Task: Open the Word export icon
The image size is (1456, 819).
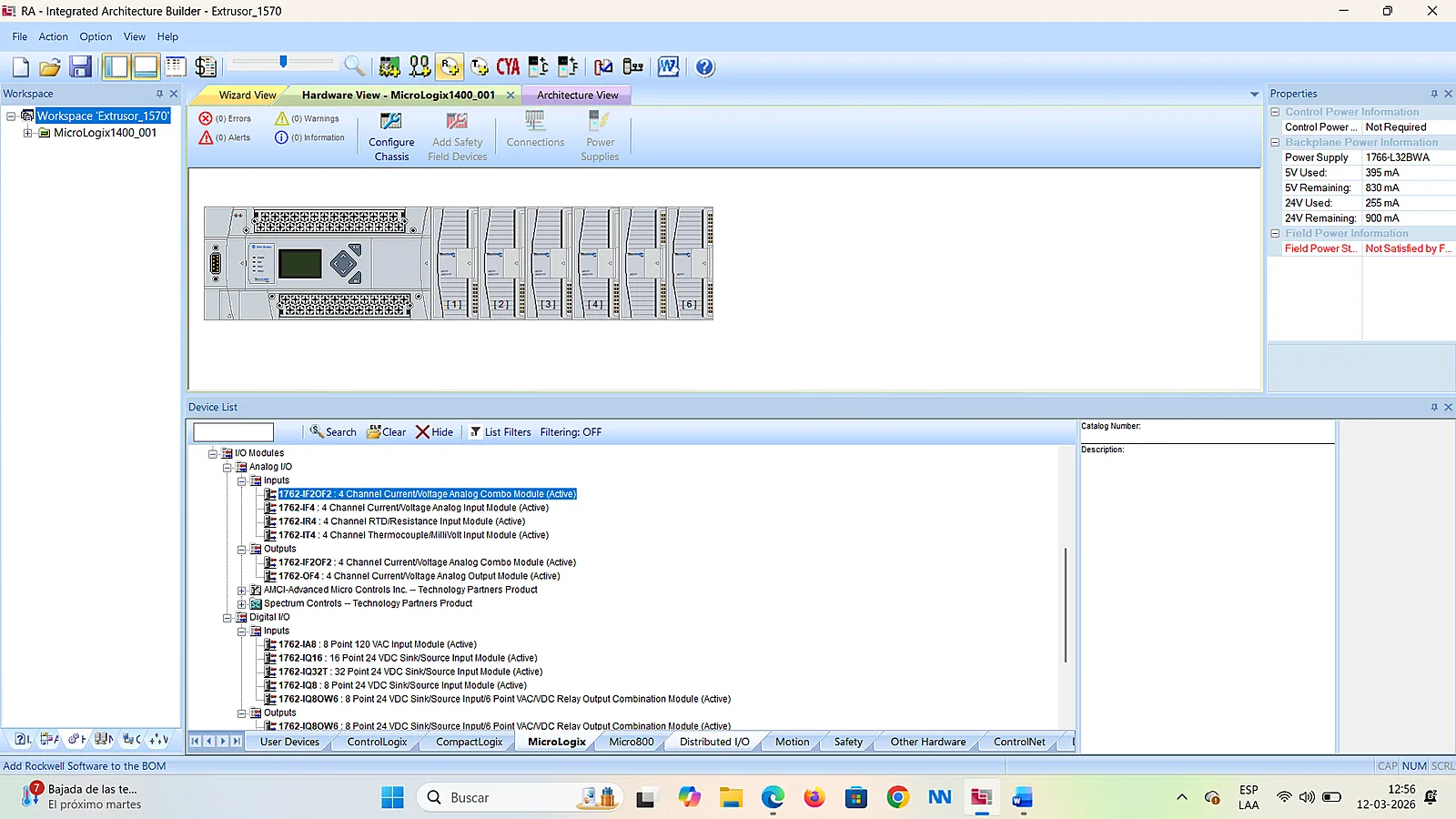Action: pyautogui.click(x=668, y=66)
